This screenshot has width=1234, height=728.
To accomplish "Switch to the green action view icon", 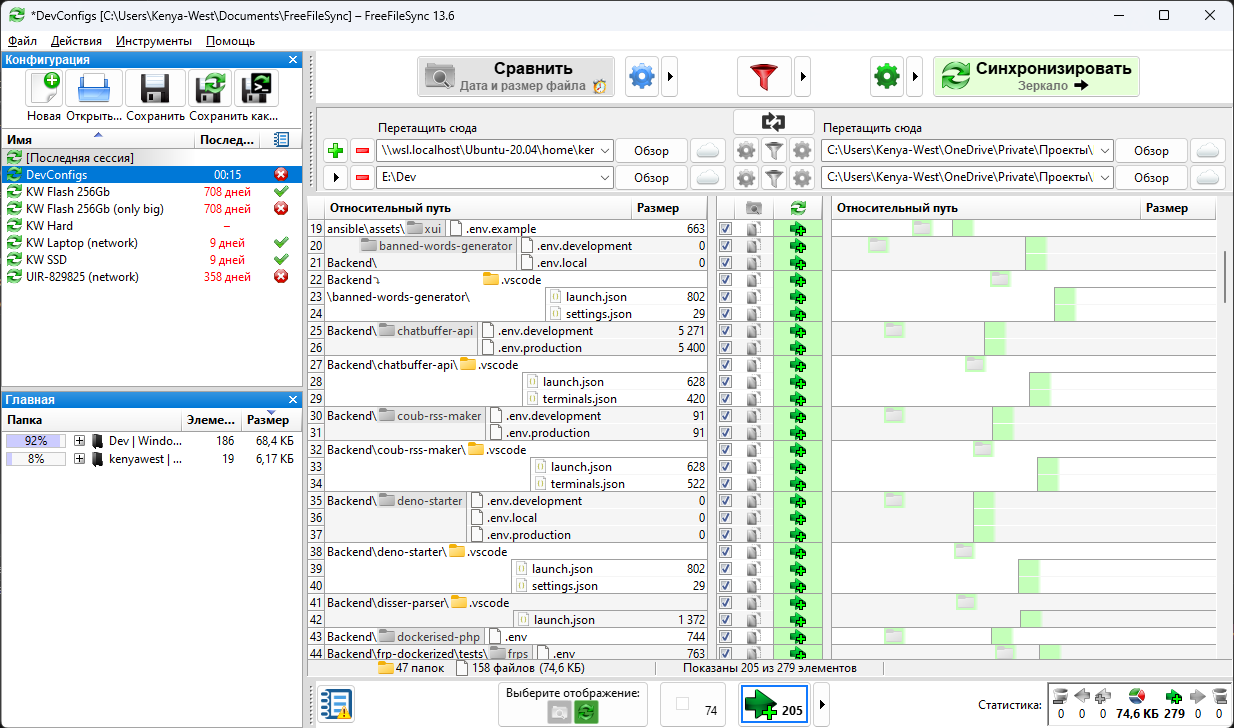I will coord(587,711).
